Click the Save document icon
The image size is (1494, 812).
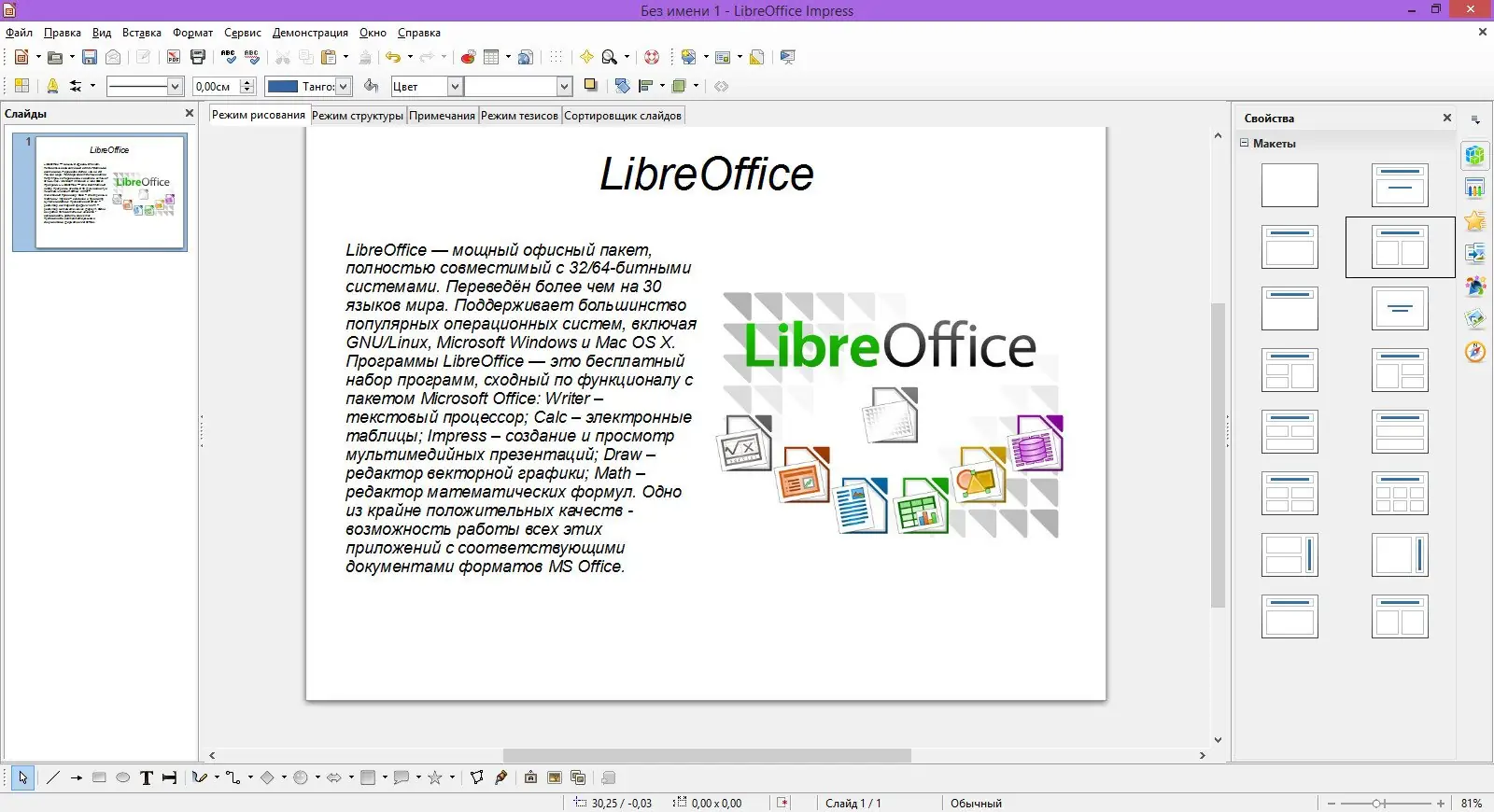(x=90, y=57)
